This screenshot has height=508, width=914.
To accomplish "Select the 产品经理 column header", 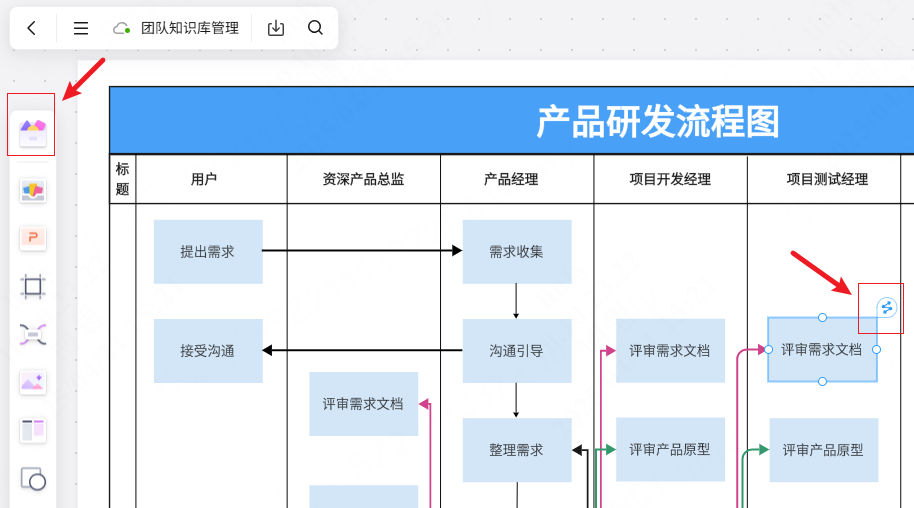I will click(x=517, y=179).
